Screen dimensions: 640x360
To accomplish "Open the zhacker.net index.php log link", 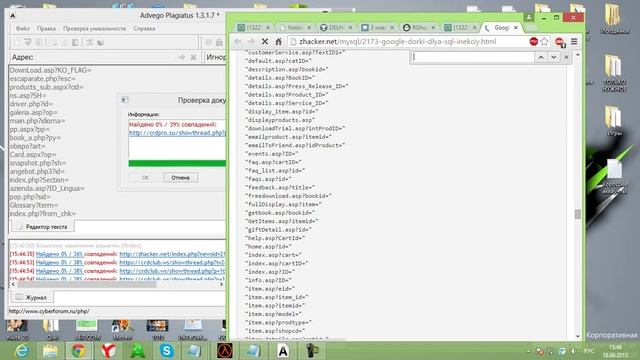I will [x=172, y=254].
